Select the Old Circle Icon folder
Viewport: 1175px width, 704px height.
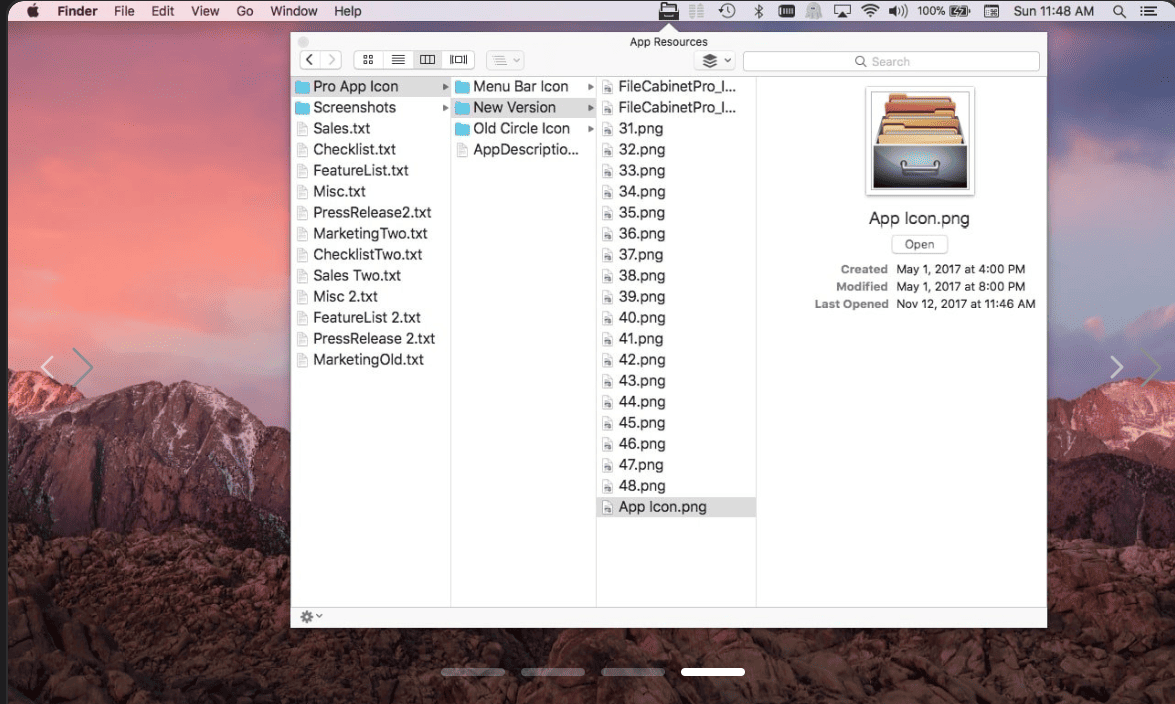pos(524,128)
